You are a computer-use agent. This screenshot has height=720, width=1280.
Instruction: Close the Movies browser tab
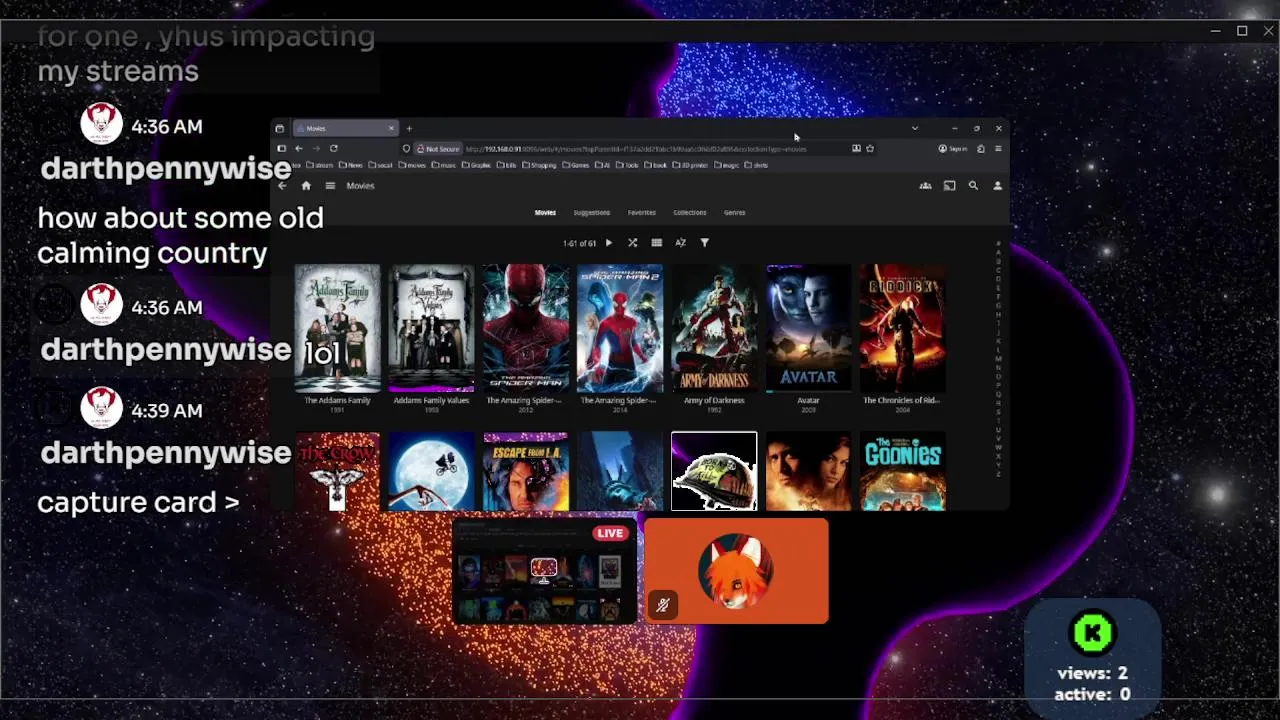[x=391, y=128]
